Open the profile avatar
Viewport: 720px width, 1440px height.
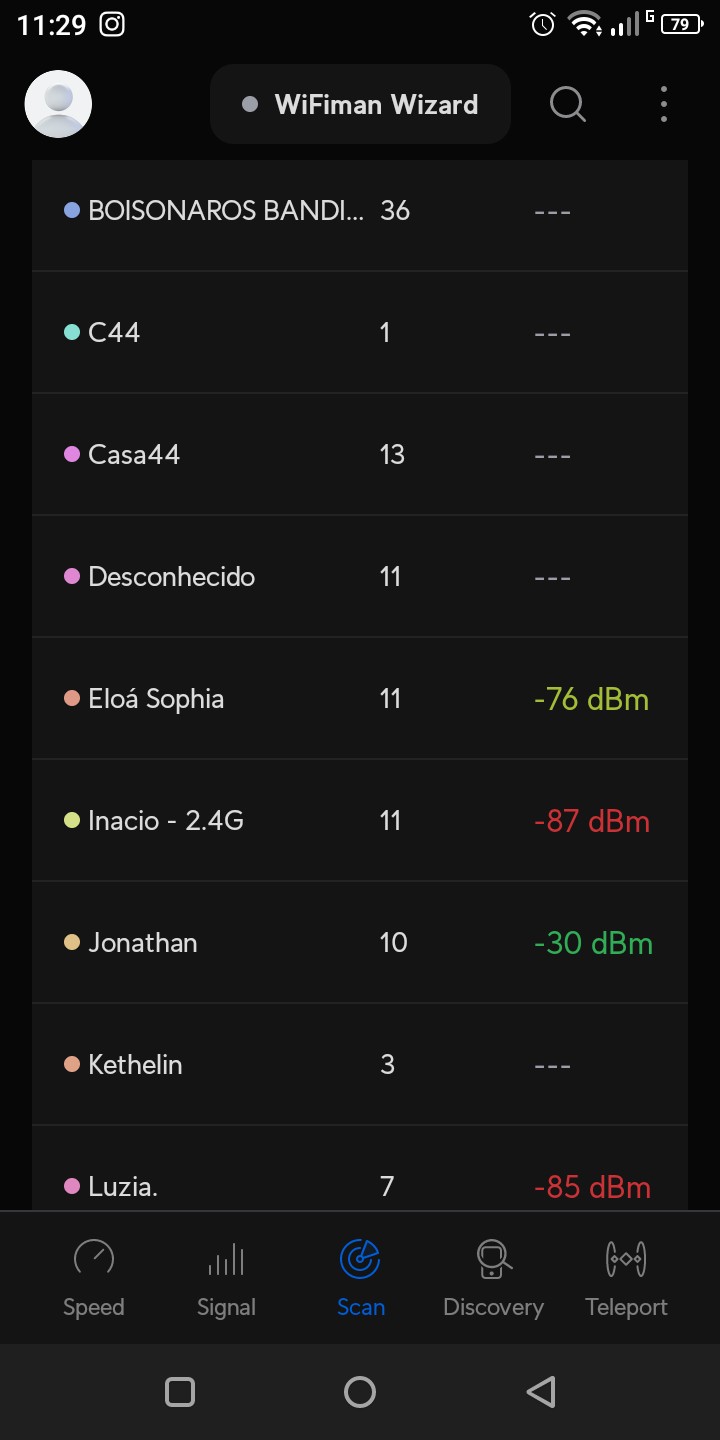(x=58, y=104)
